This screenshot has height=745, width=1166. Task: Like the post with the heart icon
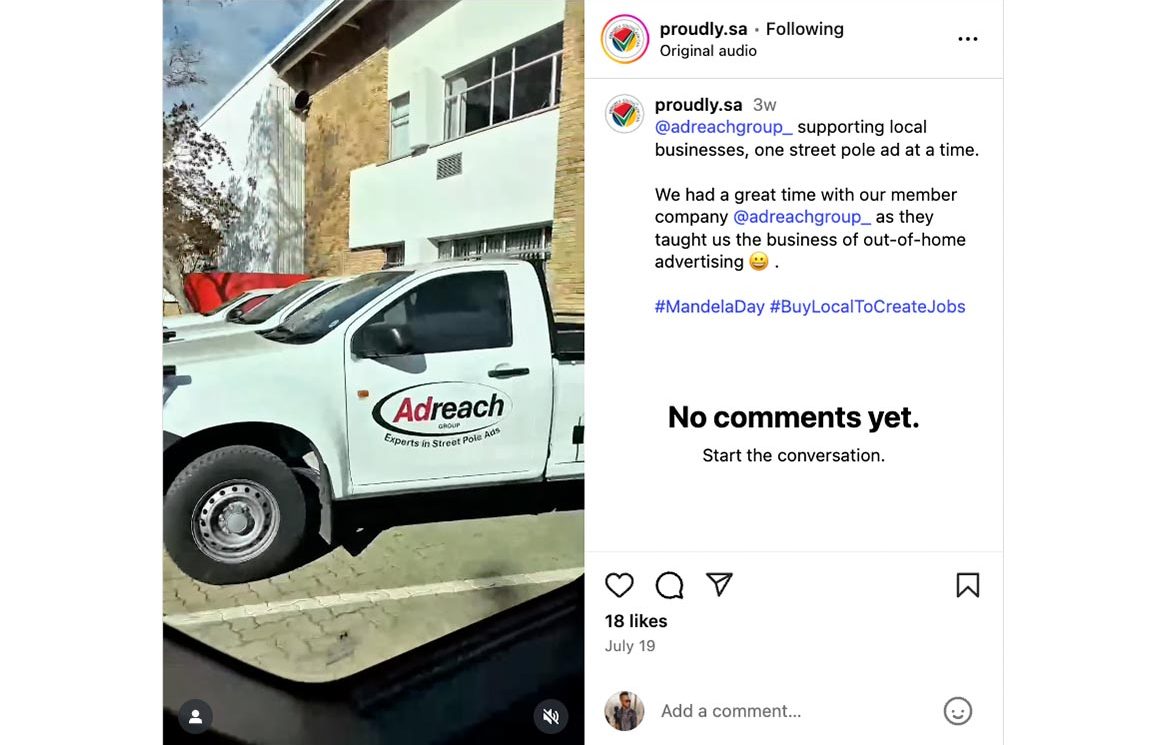click(x=619, y=585)
